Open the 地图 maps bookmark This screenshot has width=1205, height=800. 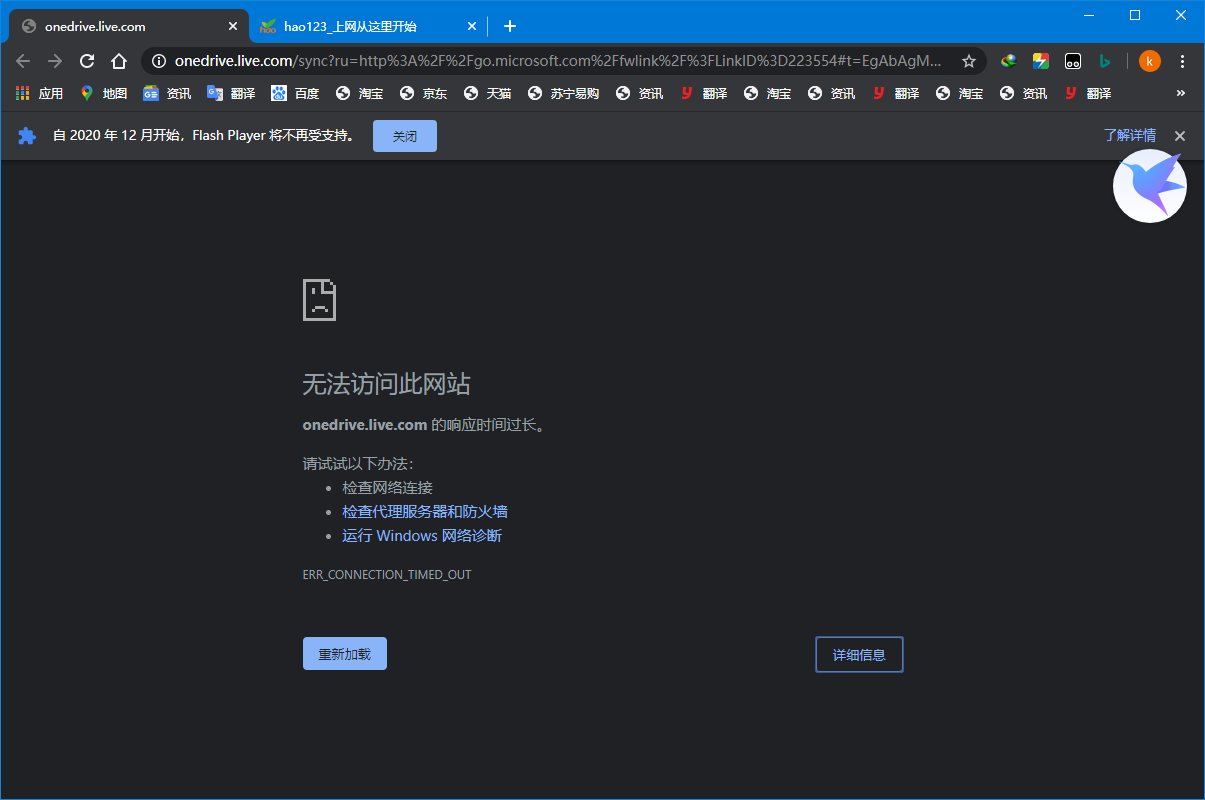tap(103, 93)
